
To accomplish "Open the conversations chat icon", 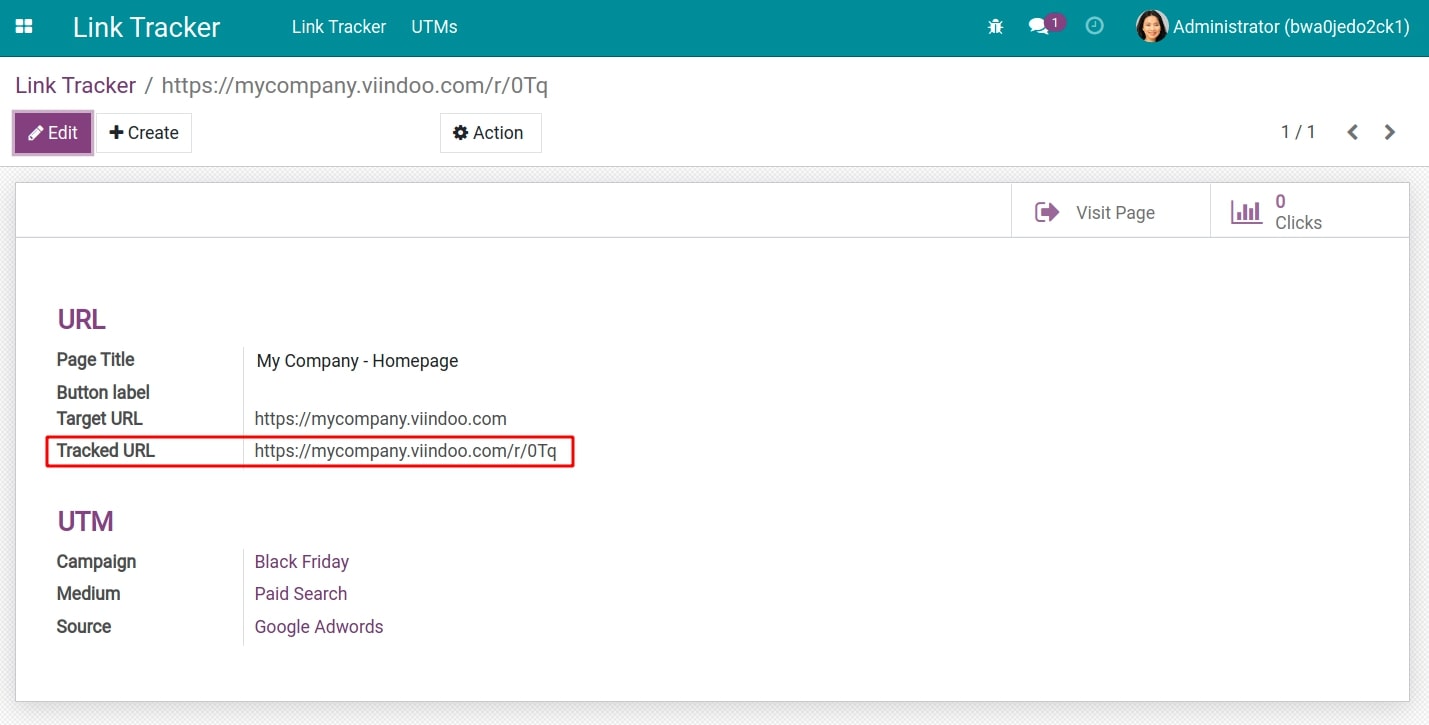I will point(1039,27).
